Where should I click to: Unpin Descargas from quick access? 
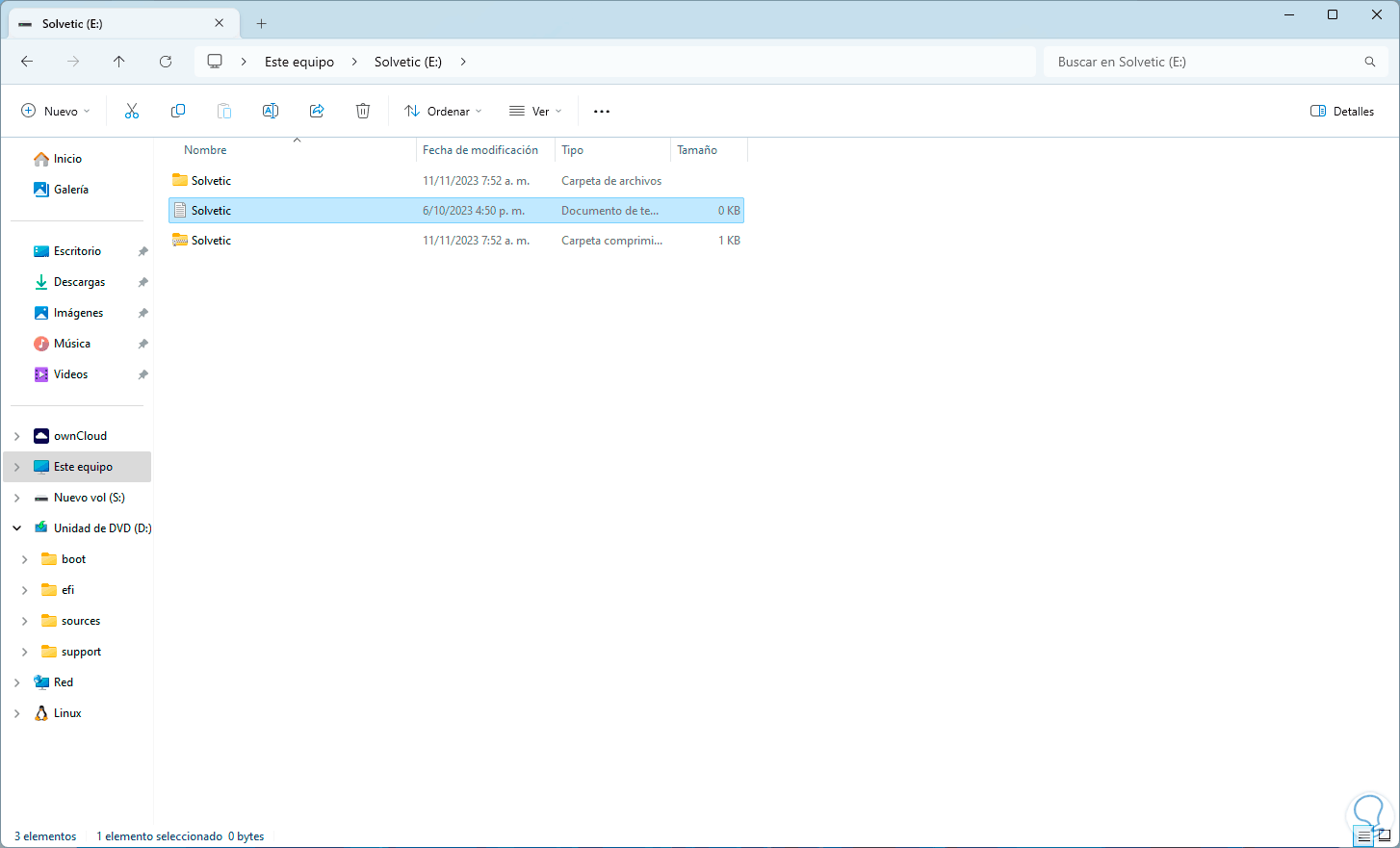click(143, 282)
